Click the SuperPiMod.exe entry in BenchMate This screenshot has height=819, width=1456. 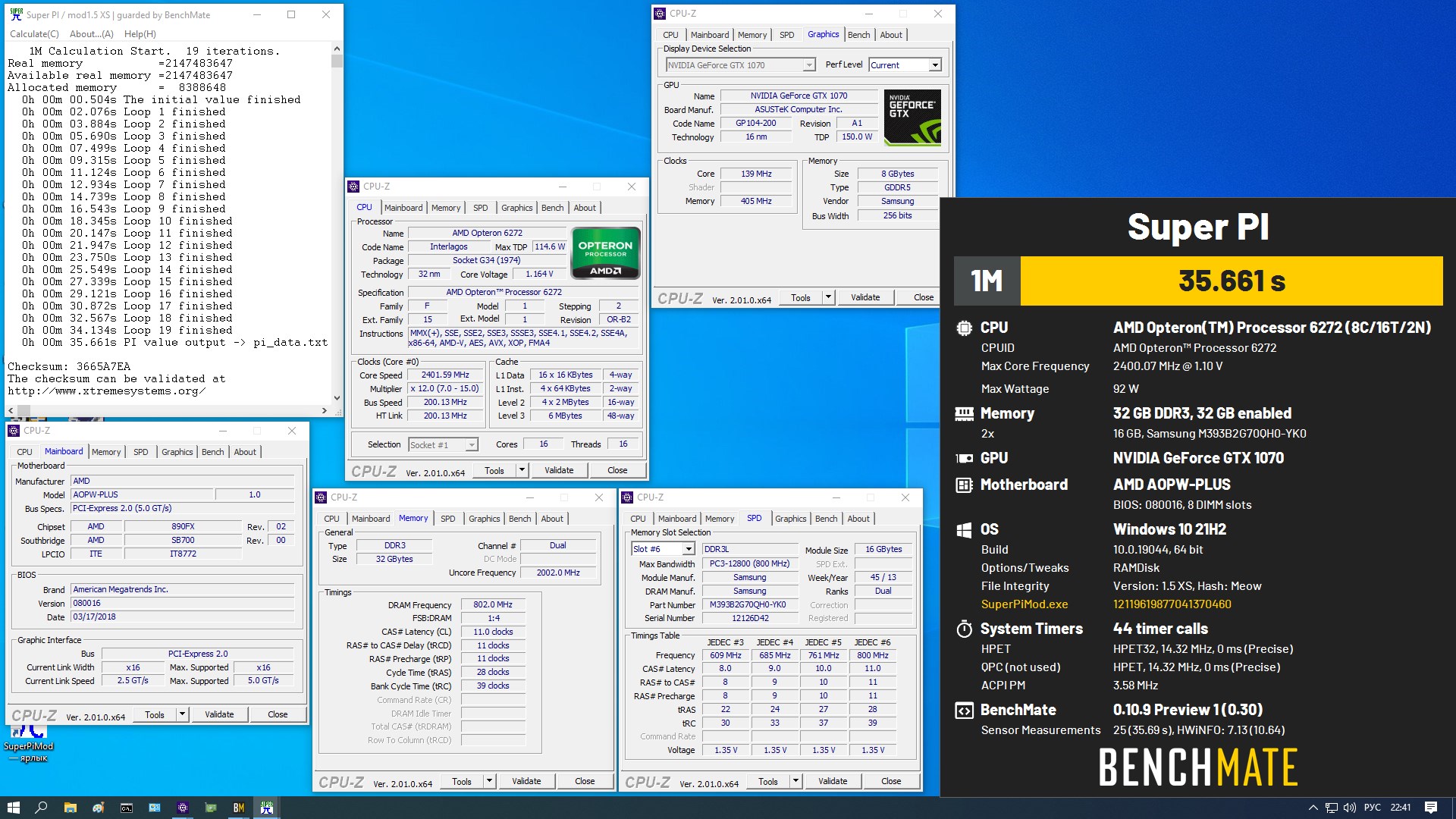click(1024, 604)
